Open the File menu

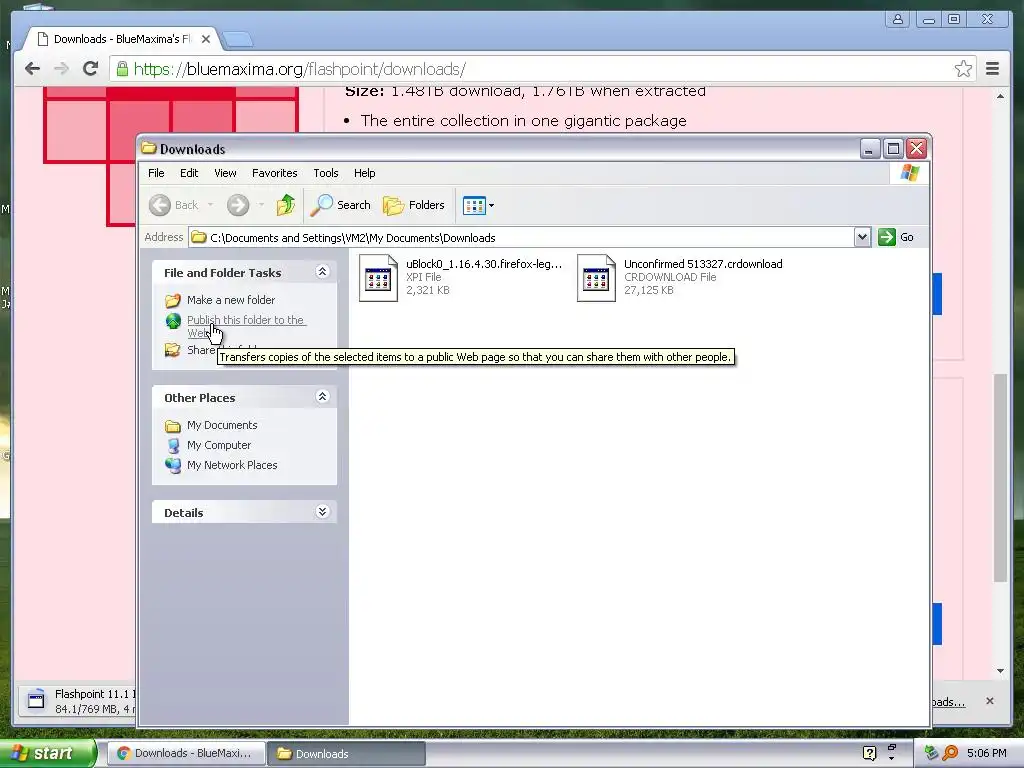pyautogui.click(x=156, y=173)
